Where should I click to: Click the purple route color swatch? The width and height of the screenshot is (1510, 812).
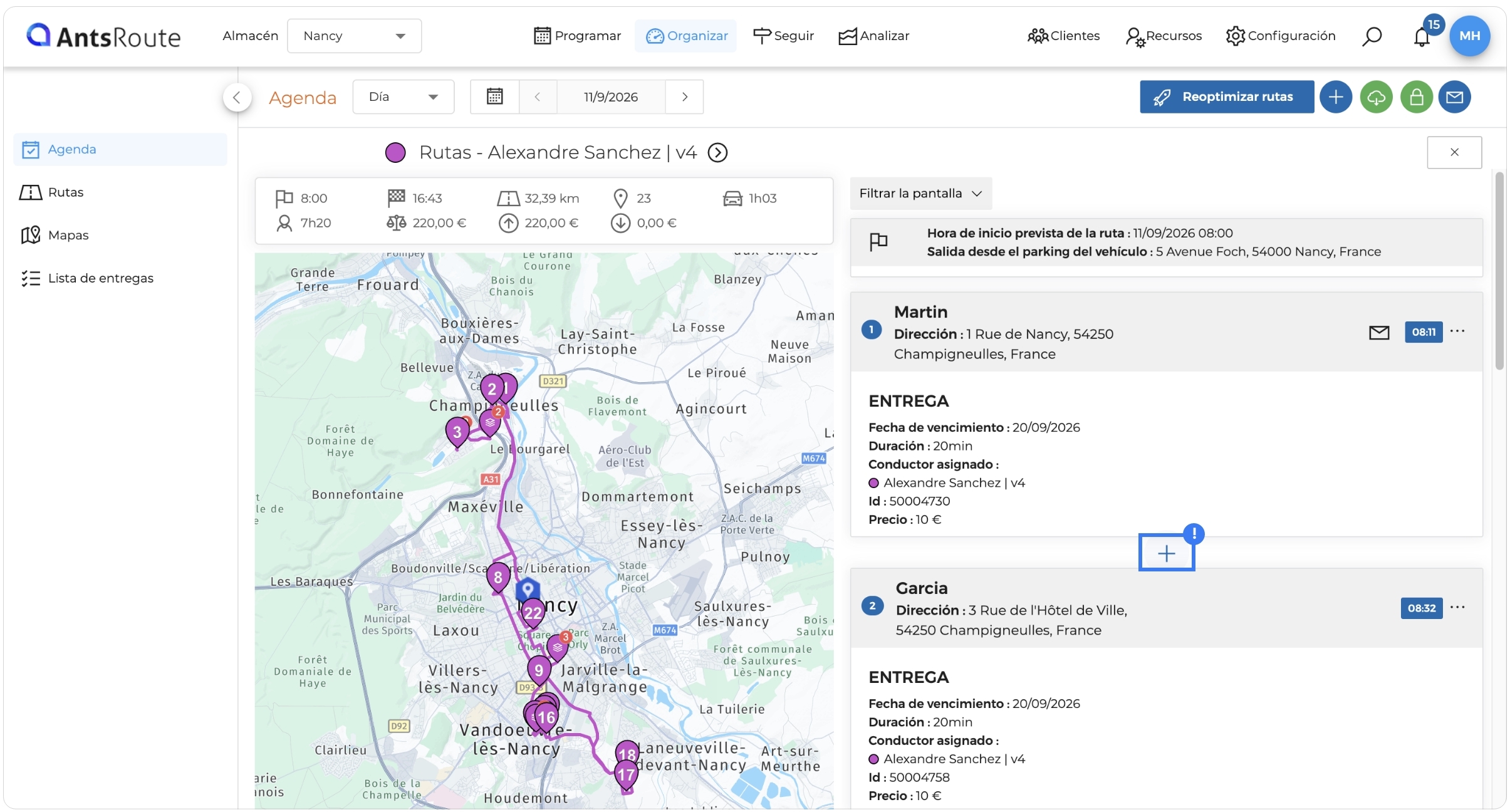tap(395, 152)
